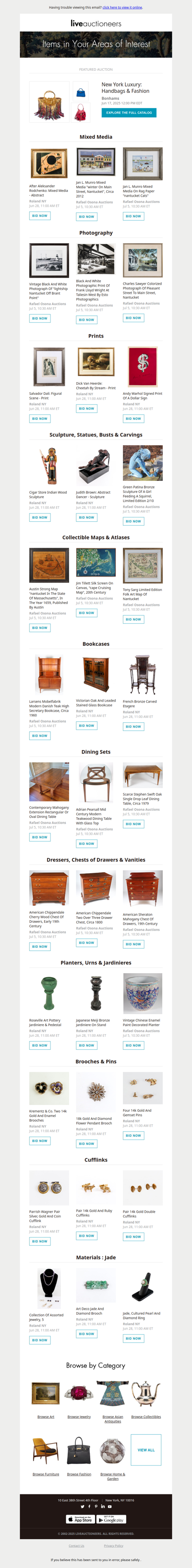Click the Google Play download badge

click(x=112, y=1519)
